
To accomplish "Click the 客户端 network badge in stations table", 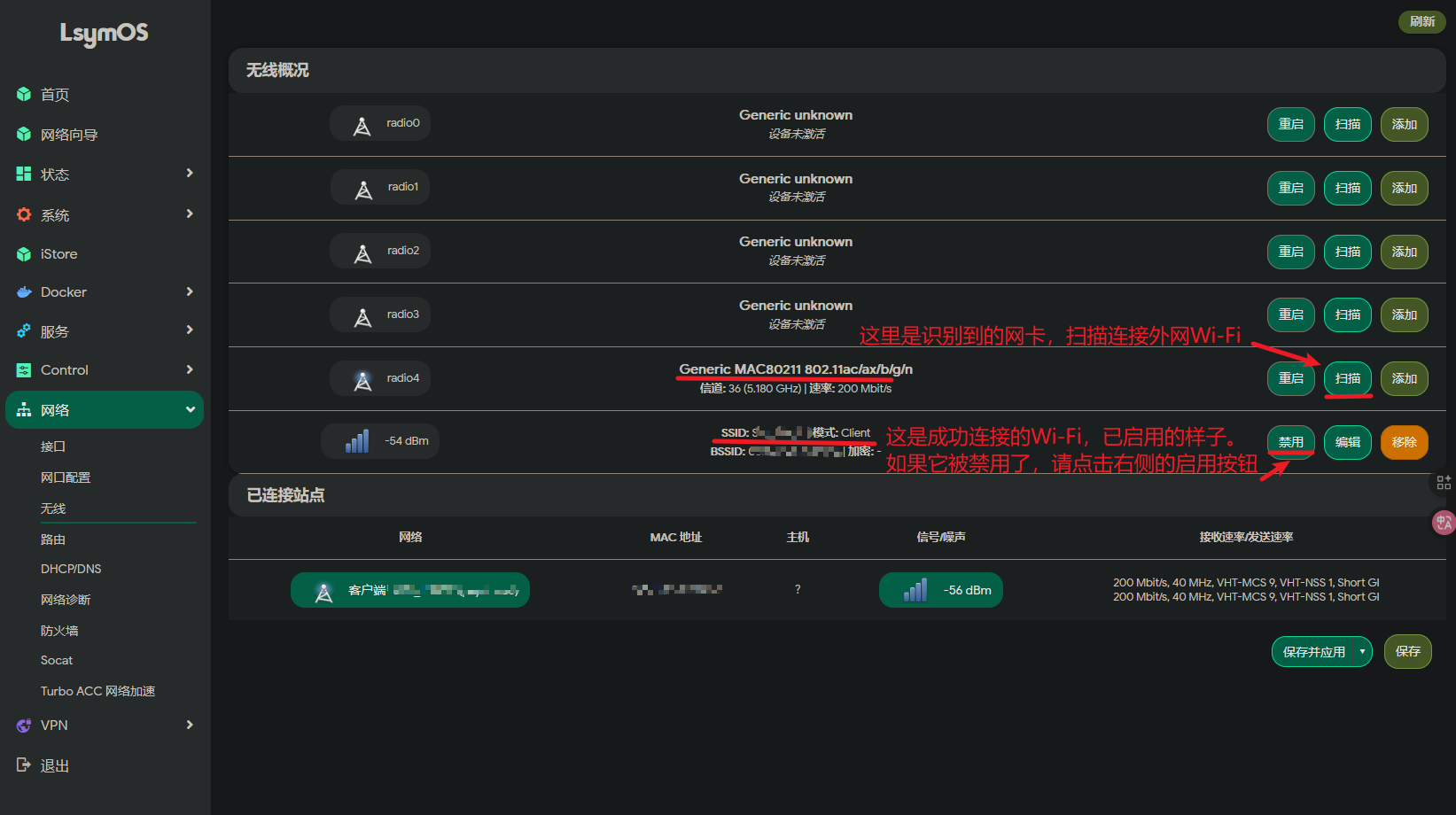I will (410, 590).
